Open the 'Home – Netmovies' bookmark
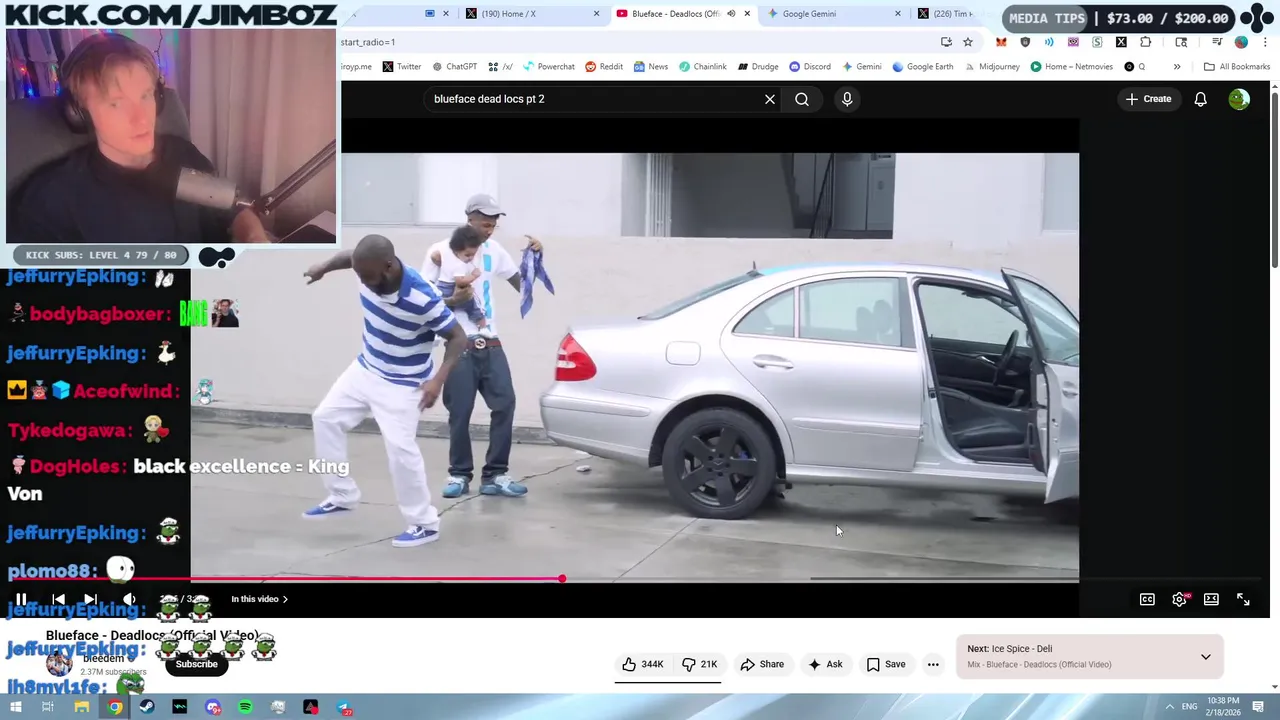Screen dimensions: 1280x720 coord(1071,67)
